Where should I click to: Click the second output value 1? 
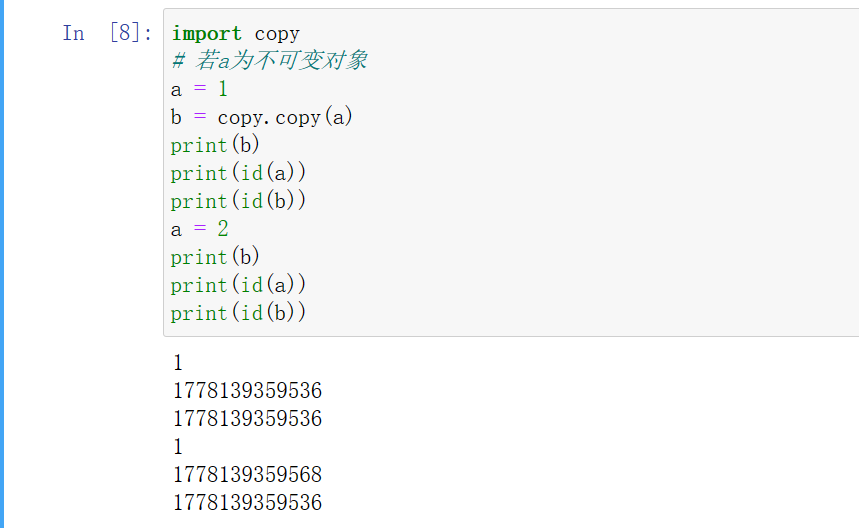pyautogui.click(x=178, y=447)
